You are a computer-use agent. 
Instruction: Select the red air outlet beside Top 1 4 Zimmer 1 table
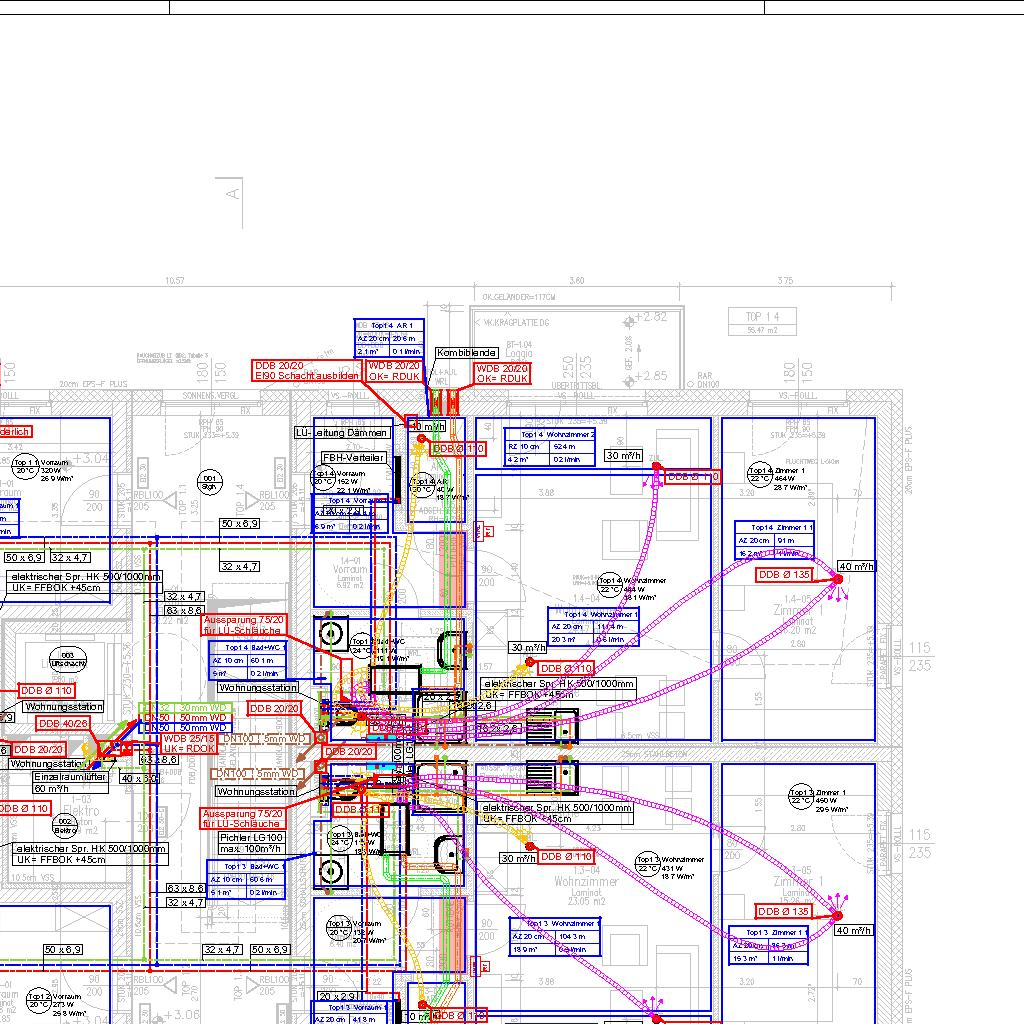tap(838, 579)
